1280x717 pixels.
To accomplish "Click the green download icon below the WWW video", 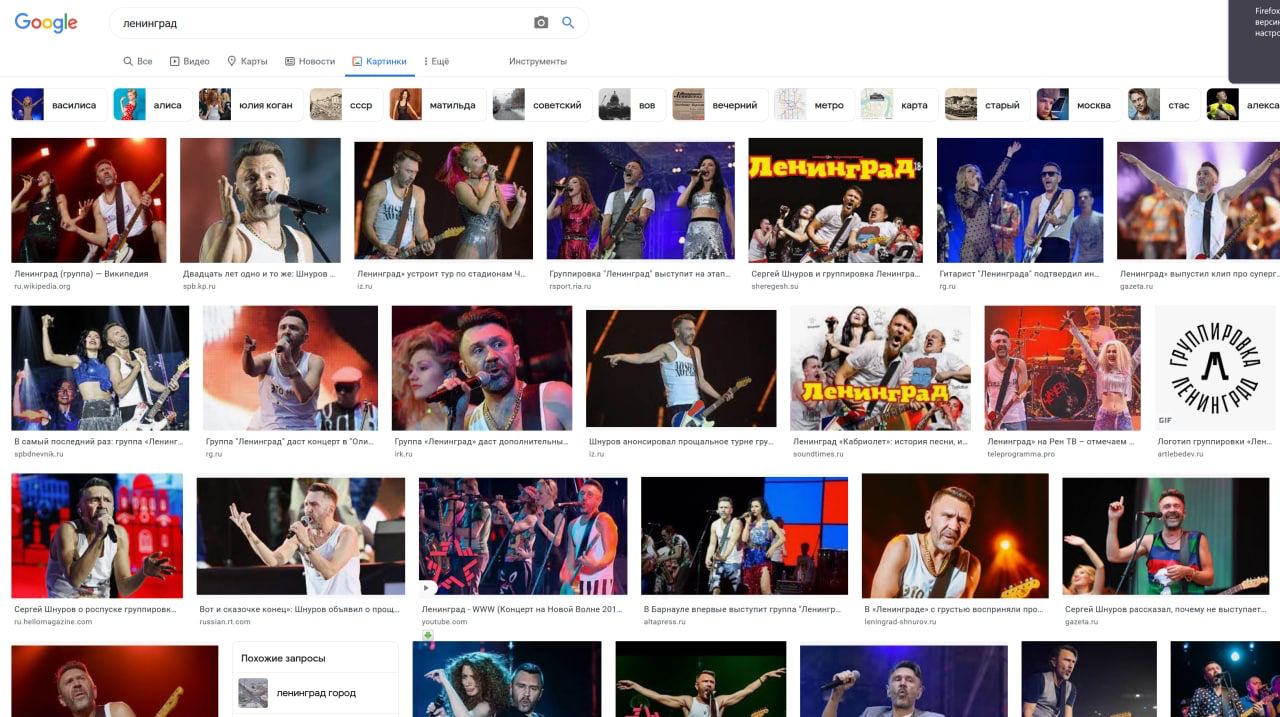I will click(428, 636).
